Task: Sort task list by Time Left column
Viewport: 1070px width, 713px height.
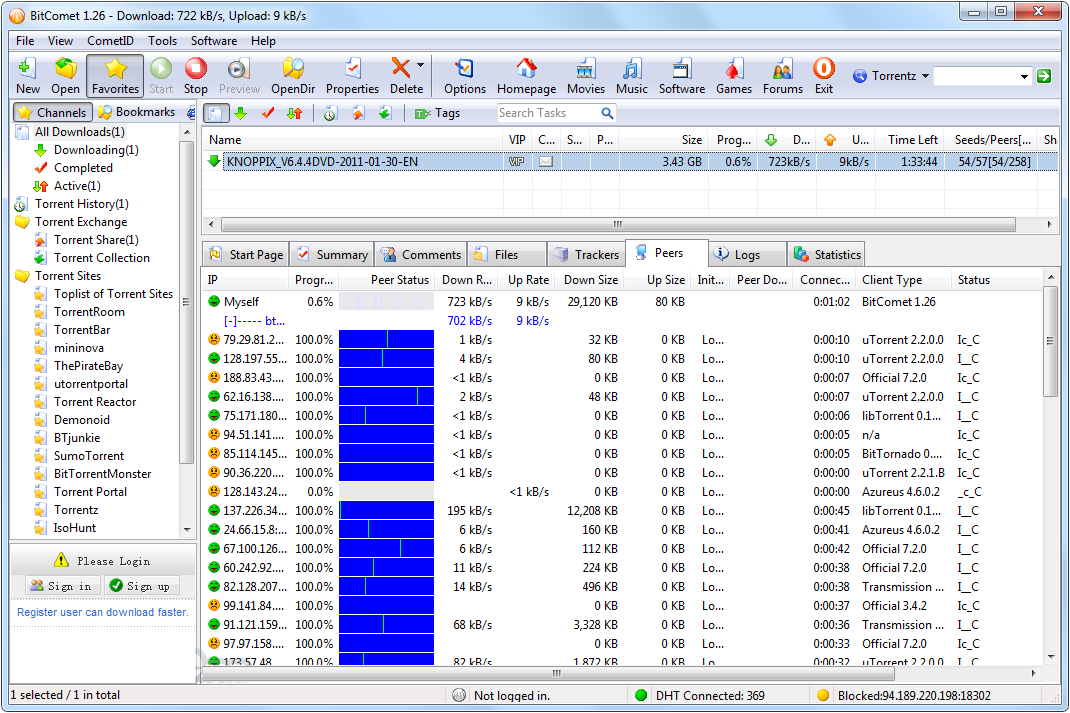Action: pos(912,140)
